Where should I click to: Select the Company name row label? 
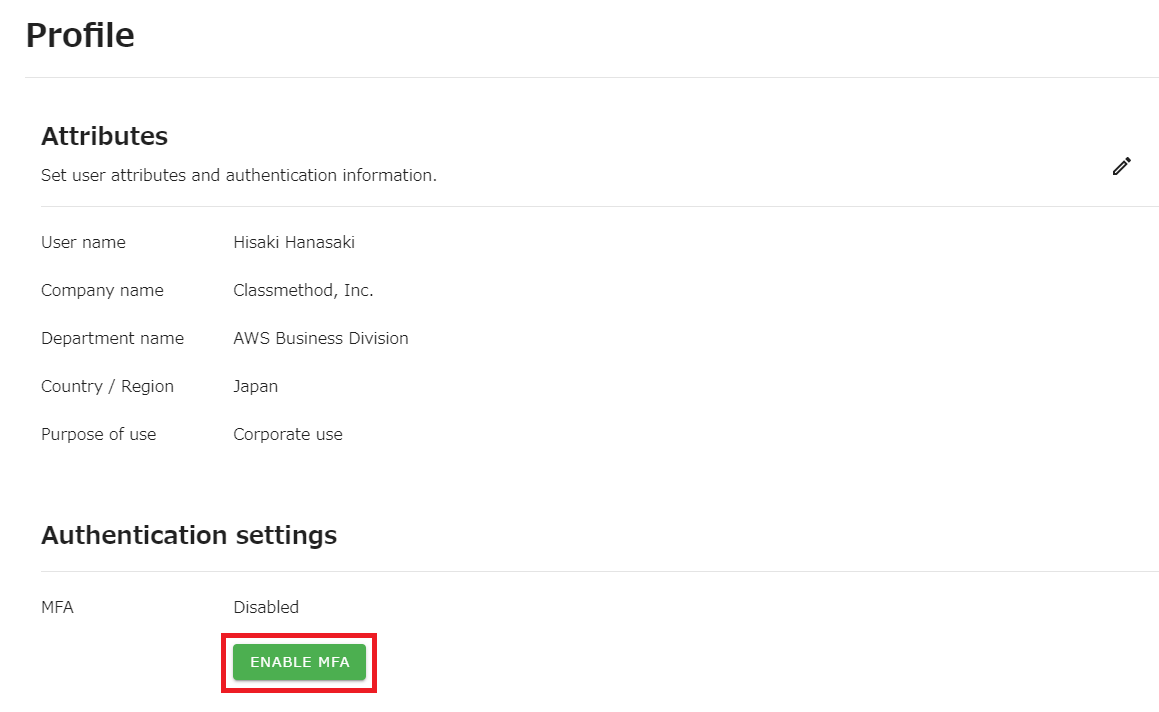click(x=102, y=290)
